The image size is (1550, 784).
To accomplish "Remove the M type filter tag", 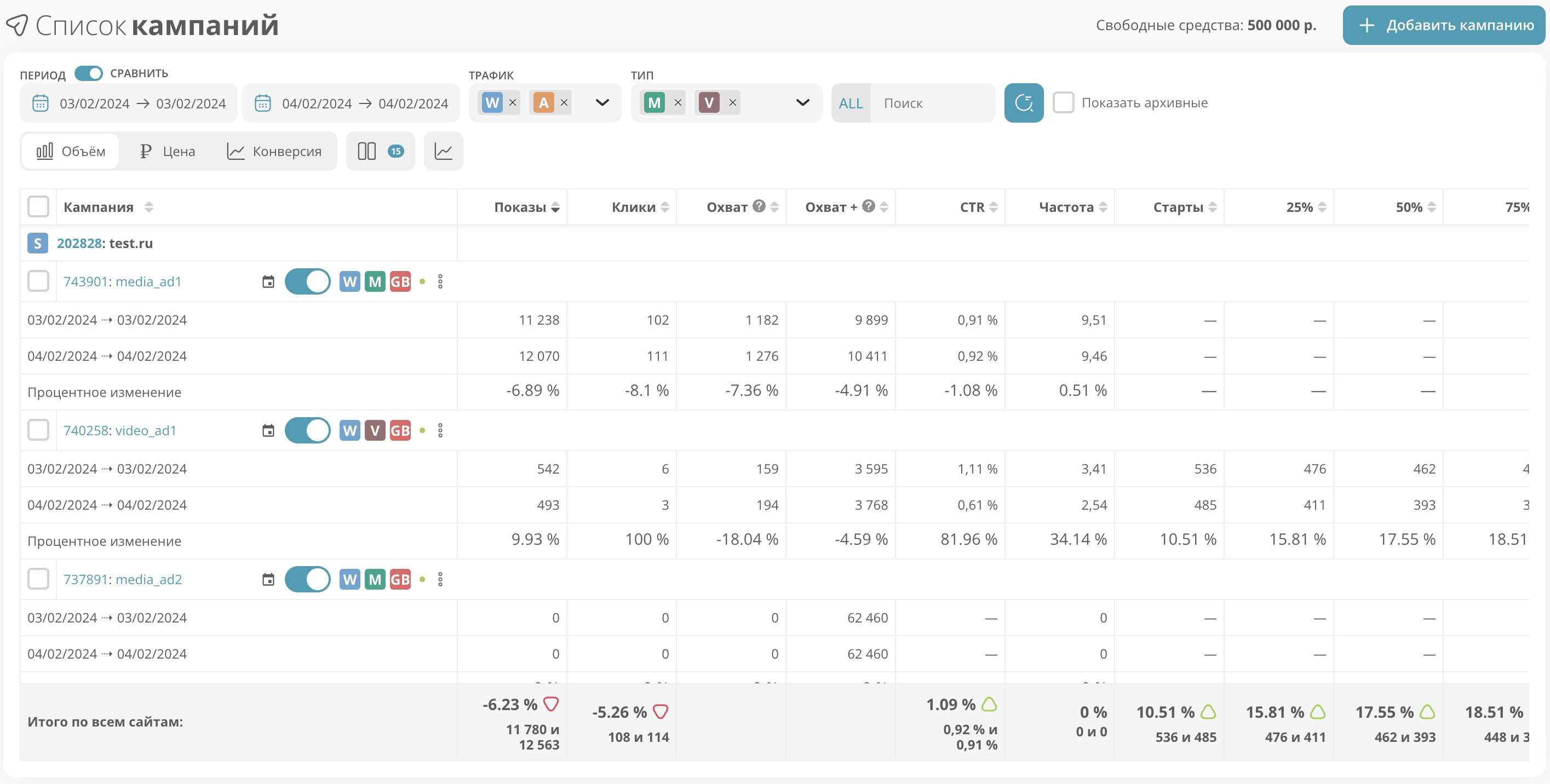I will pos(678,103).
